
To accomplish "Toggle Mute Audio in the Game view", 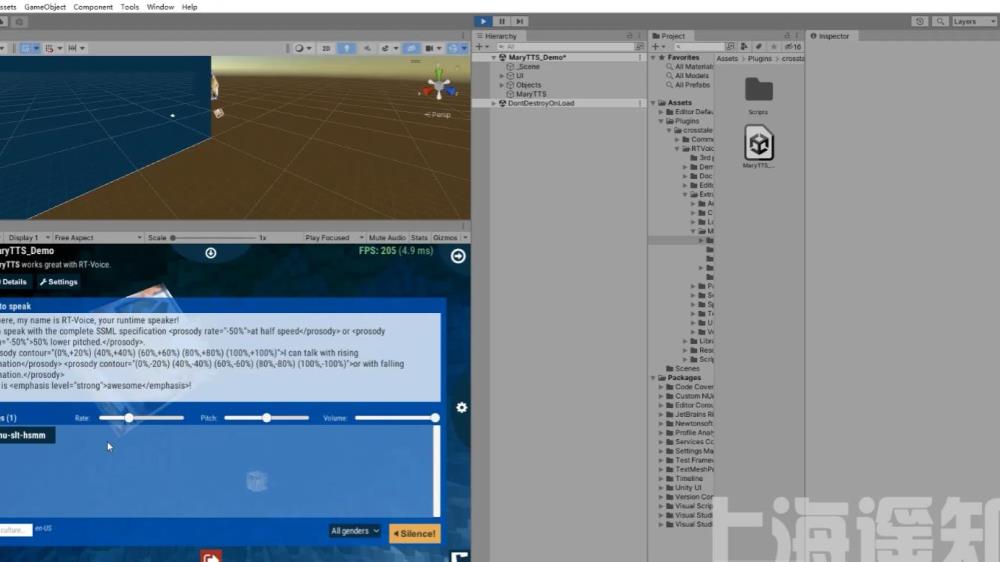I will (x=387, y=238).
